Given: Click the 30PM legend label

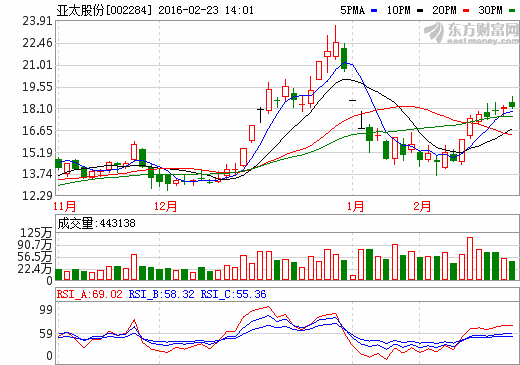Looking at the screenshot, I should (490, 10).
